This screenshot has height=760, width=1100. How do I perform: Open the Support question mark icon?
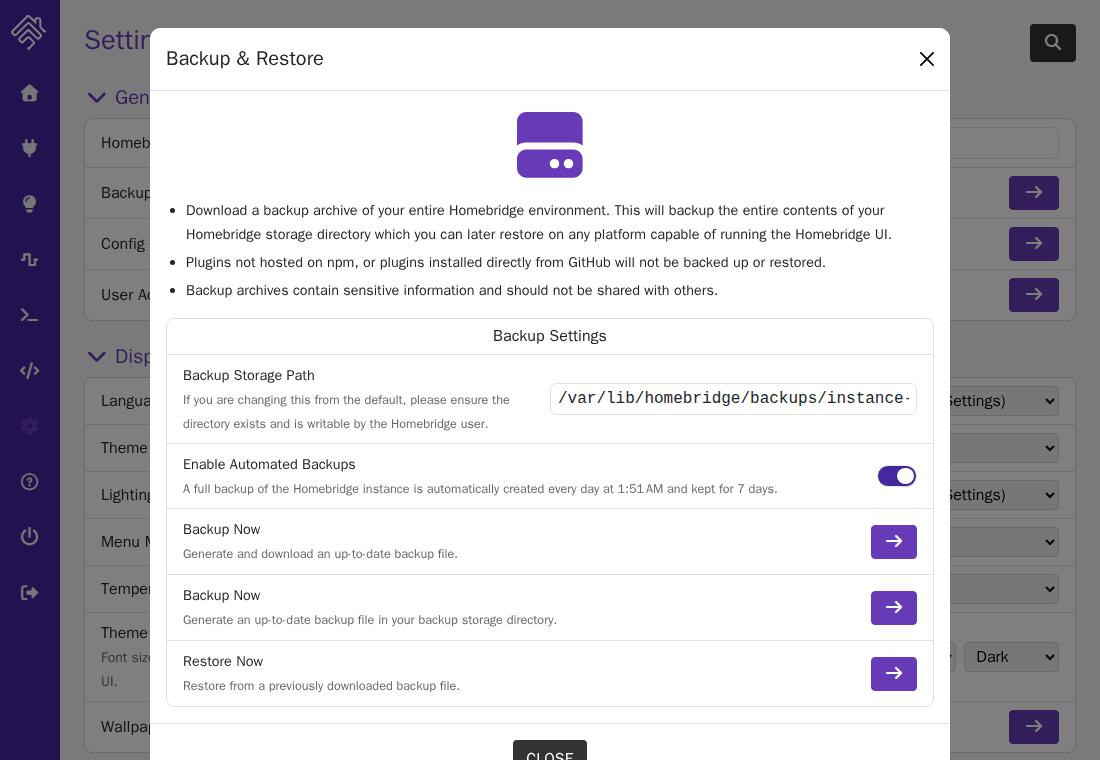click(29, 481)
